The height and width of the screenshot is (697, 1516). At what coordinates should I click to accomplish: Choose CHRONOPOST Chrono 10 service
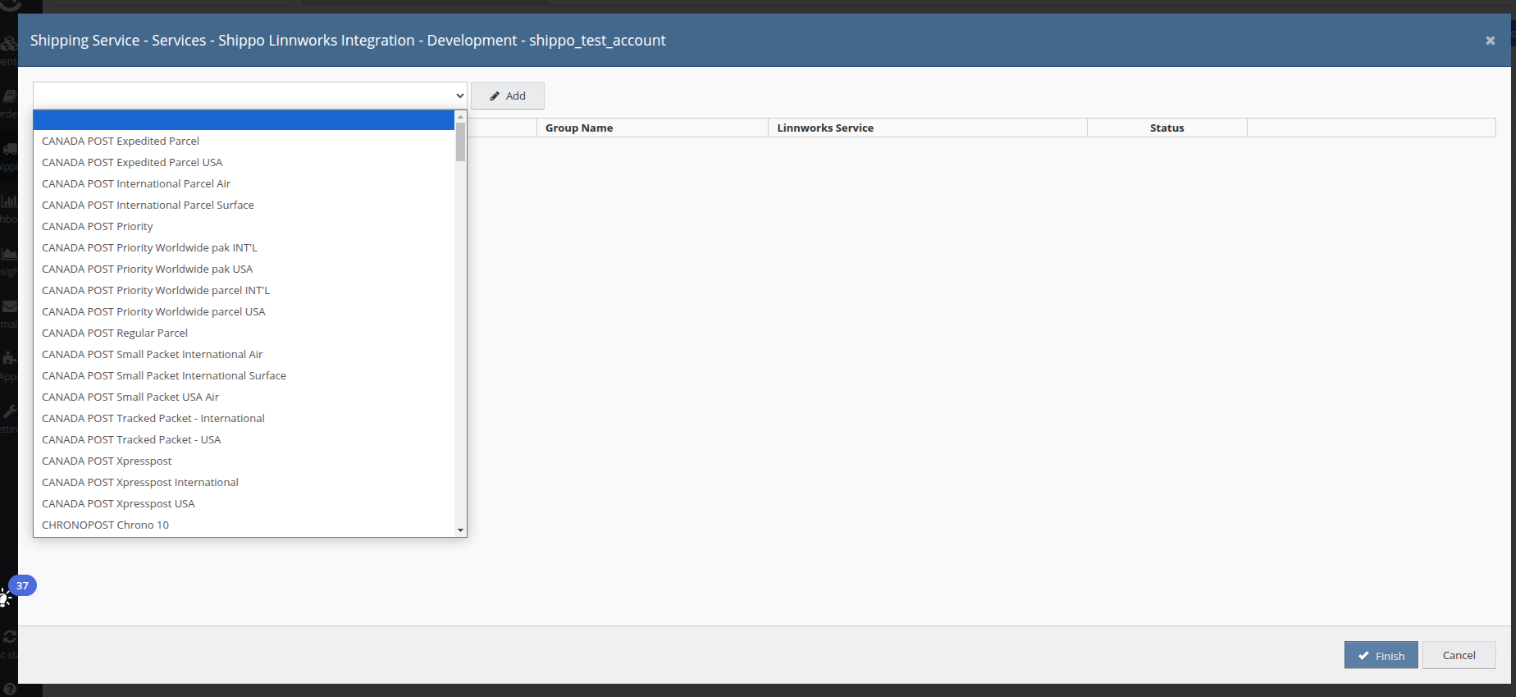pyautogui.click(x=244, y=525)
